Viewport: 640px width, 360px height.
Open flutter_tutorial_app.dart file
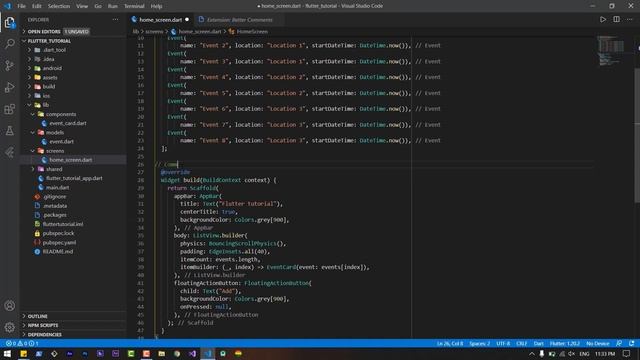73,178
